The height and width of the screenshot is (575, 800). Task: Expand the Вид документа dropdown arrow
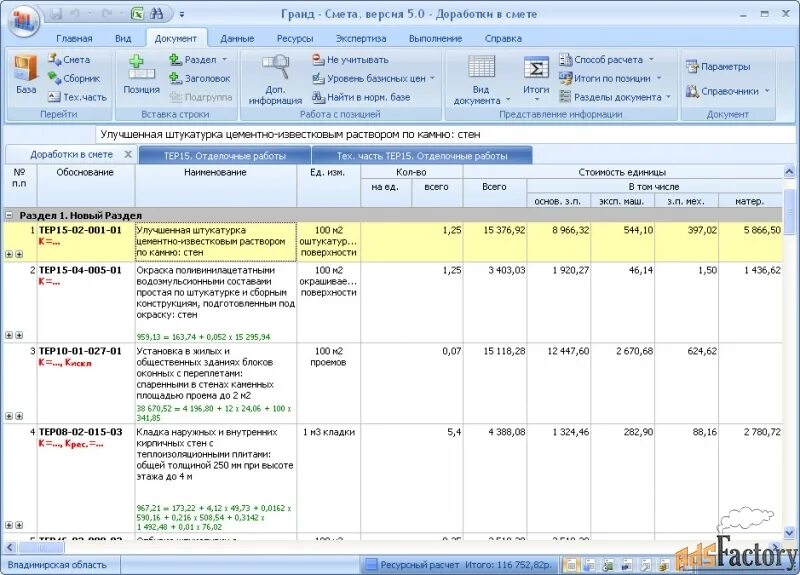click(x=508, y=100)
